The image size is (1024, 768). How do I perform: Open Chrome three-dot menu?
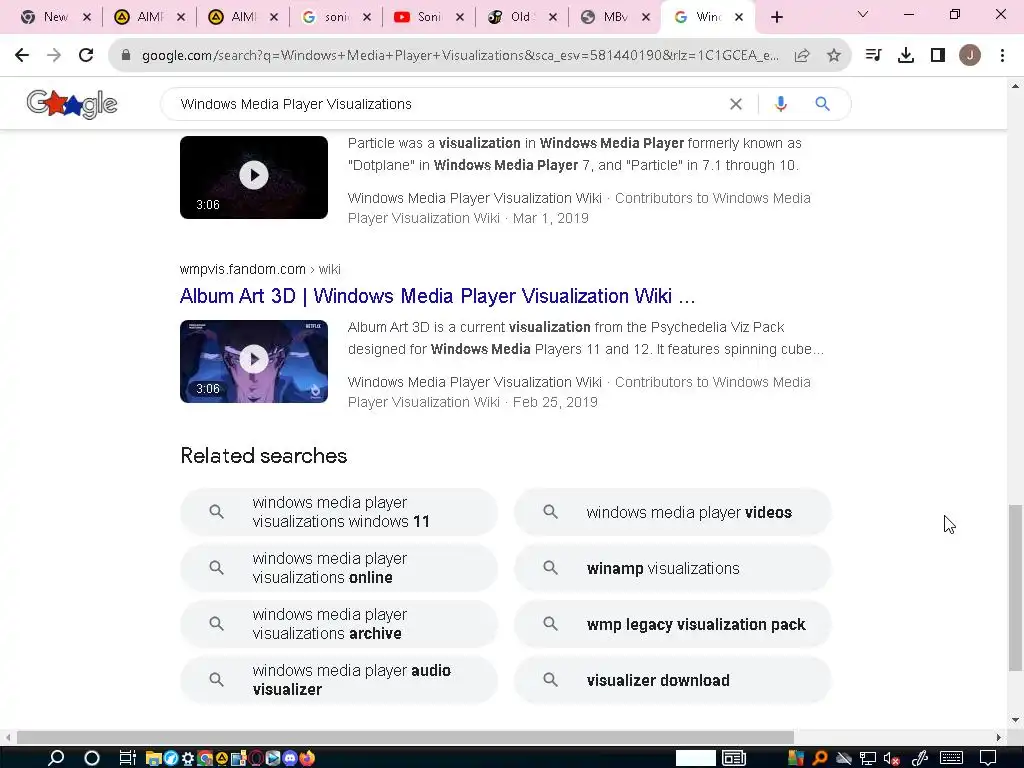tap(1002, 56)
